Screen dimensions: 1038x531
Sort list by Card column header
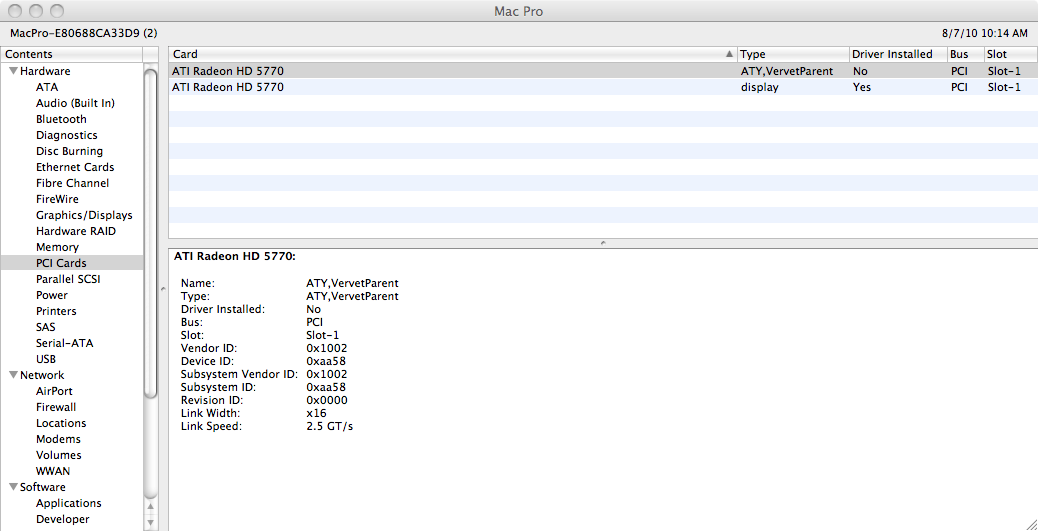[453, 54]
